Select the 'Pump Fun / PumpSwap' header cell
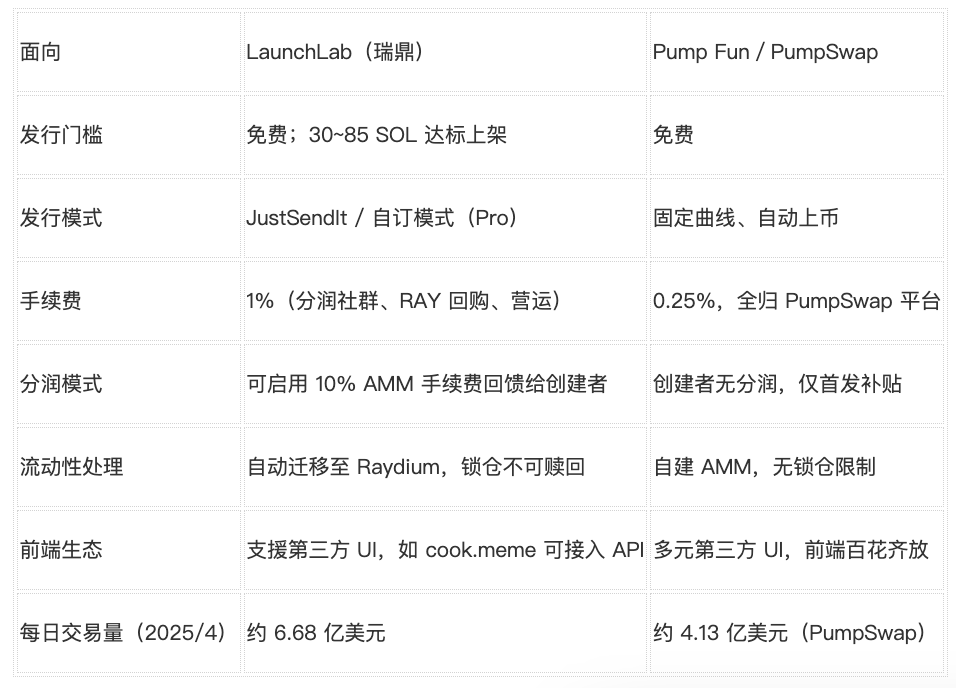The image size is (956, 688). (x=797, y=52)
